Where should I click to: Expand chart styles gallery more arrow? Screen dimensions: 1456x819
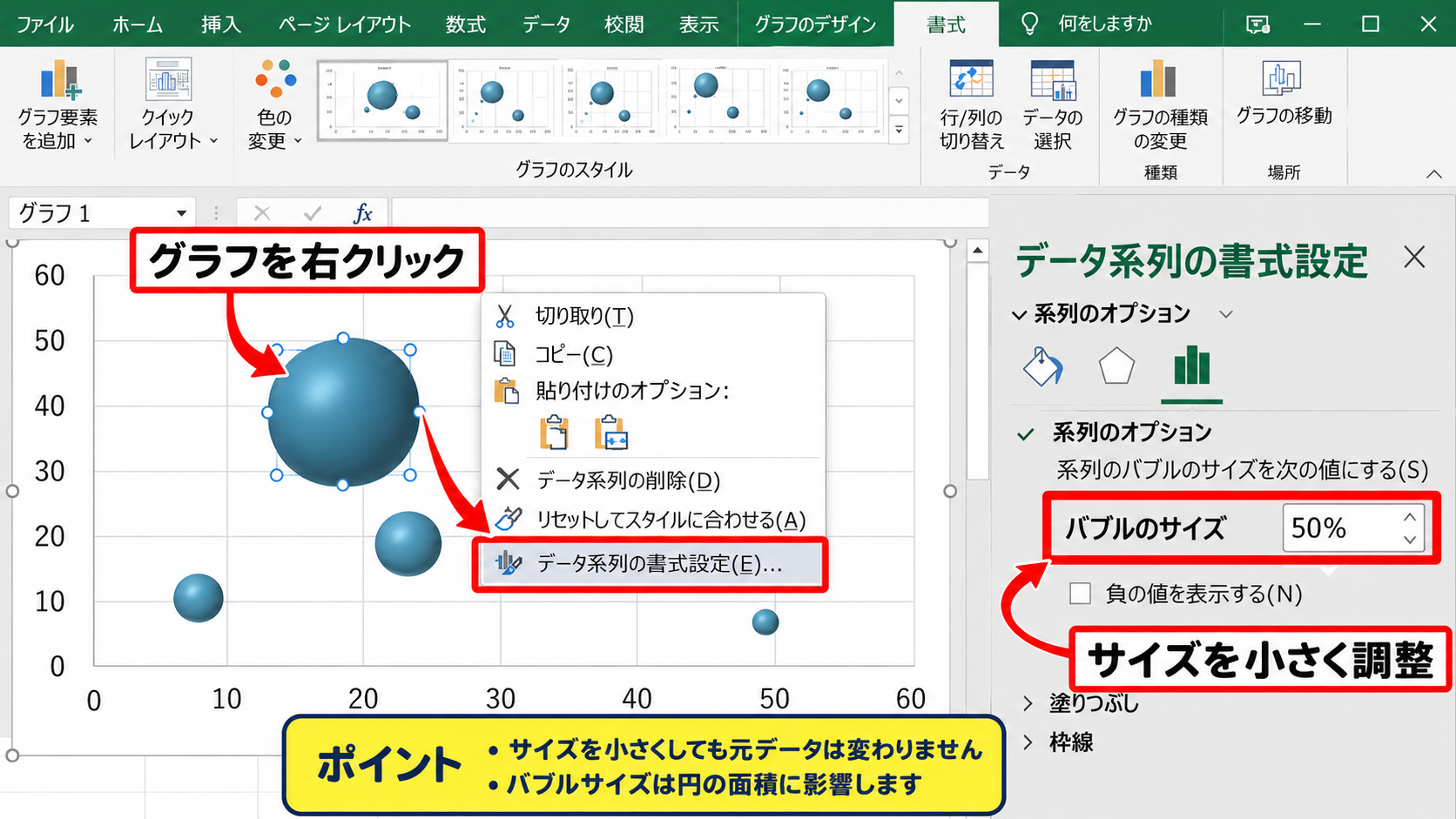[x=900, y=131]
